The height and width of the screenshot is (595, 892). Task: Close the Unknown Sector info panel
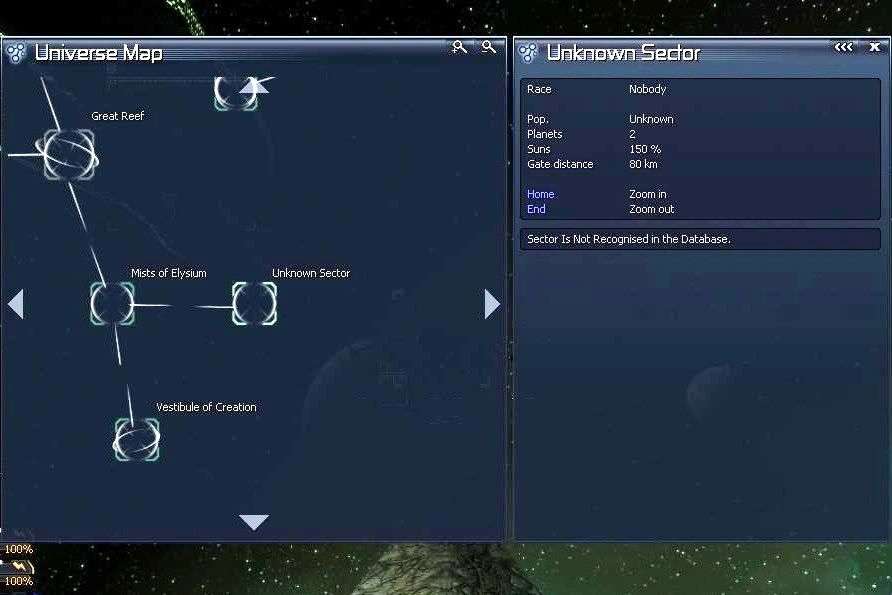click(875, 47)
